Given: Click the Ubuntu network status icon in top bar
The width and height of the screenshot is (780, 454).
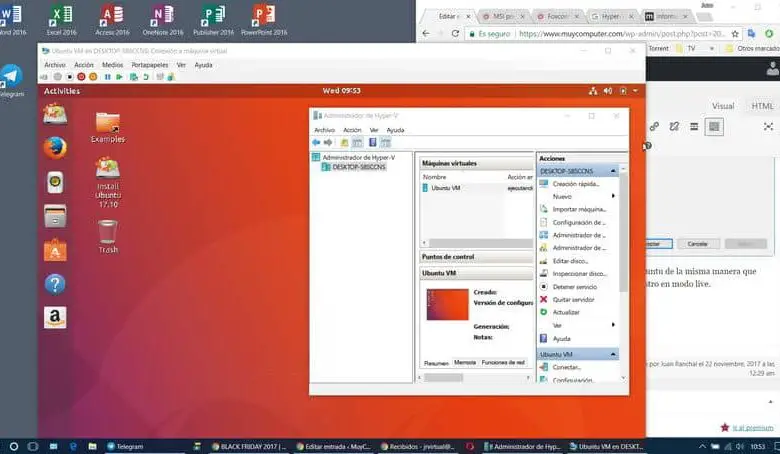Looking at the screenshot, I should (x=593, y=91).
